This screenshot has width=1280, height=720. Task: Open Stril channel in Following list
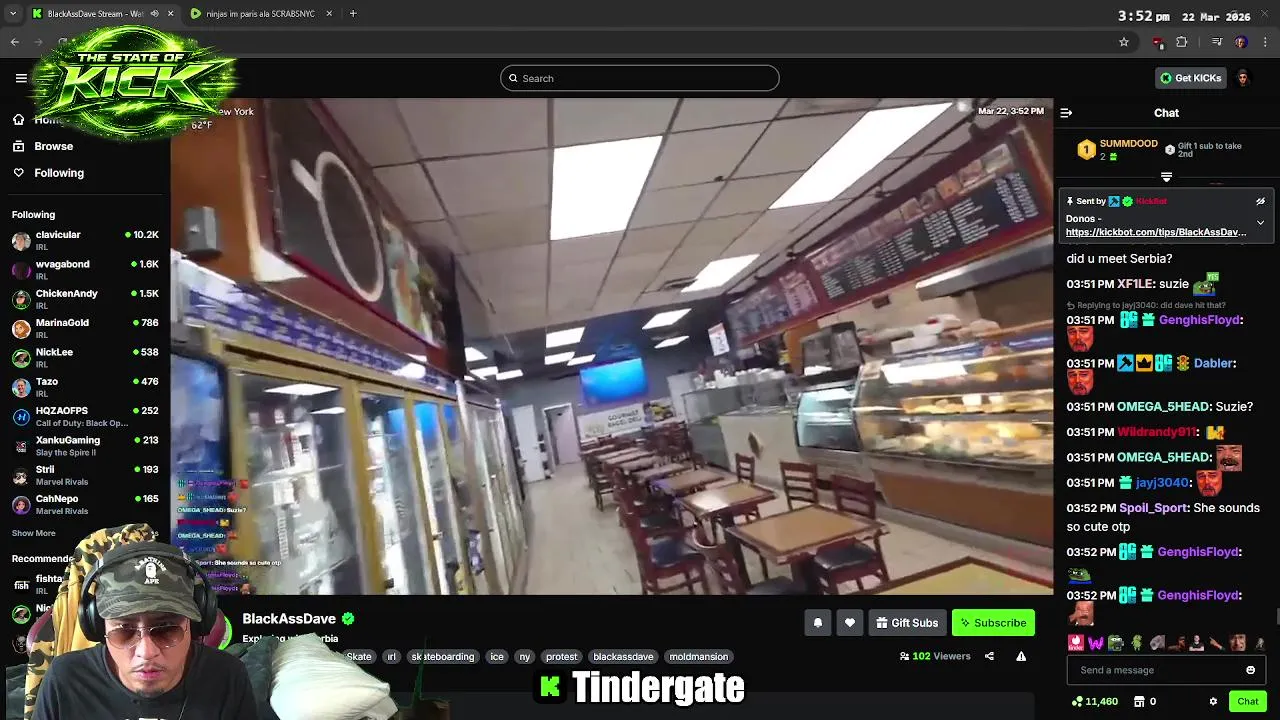pyautogui.click(x=85, y=476)
